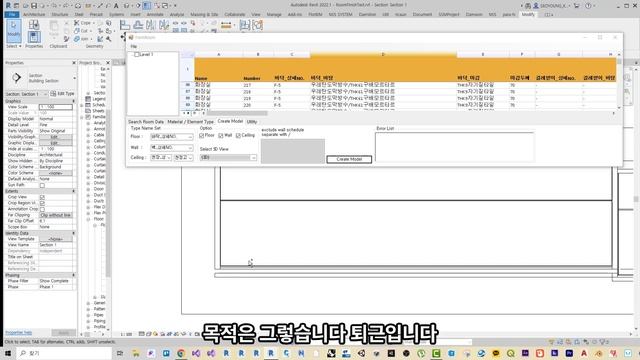This screenshot has height=360, width=640.
Task: Switch to the Utility tab
Action: click(x=252, y=122)
